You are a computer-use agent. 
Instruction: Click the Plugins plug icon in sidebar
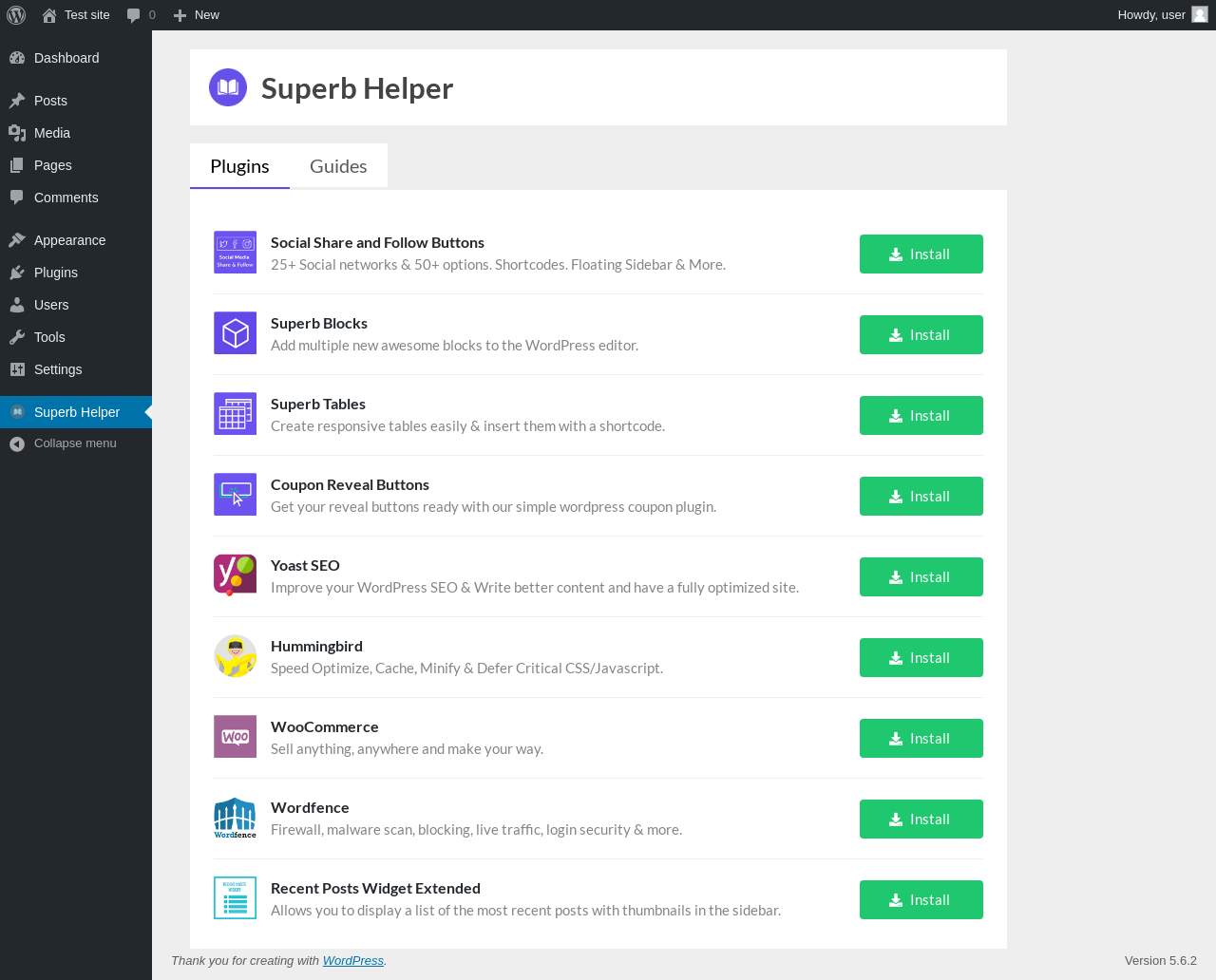point(17,273)
